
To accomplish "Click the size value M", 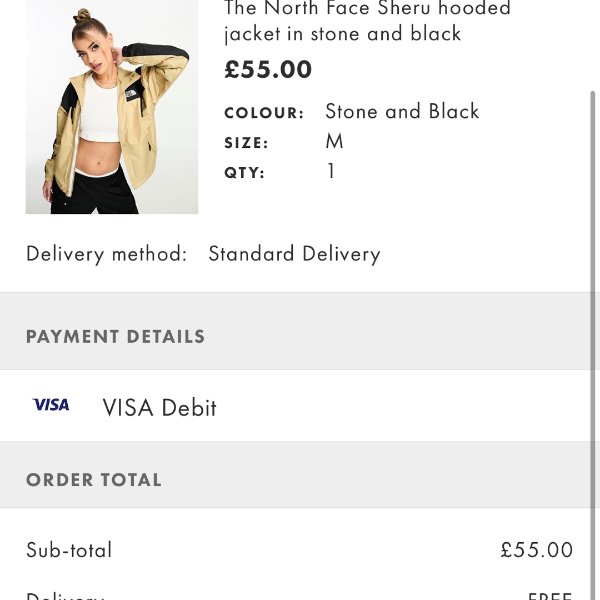I will 334,141.
